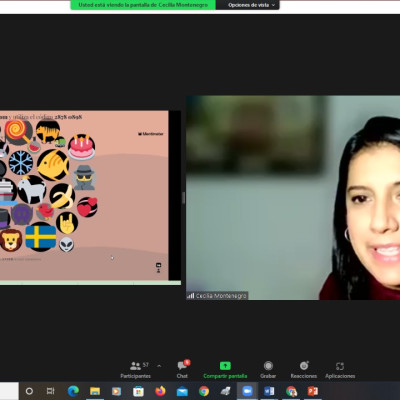This screenshot has height=400, width=400.
Task: Open the Reacciones menu
Action: pos(304,370)
